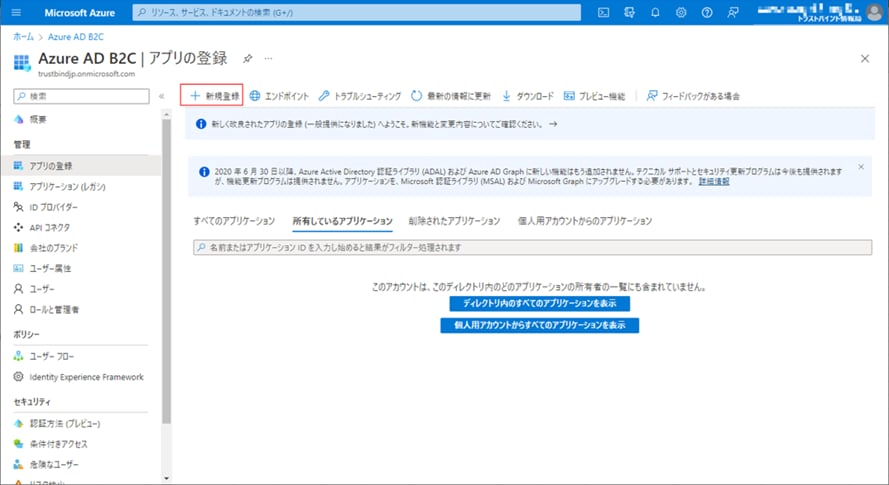Open the feedback icon in the top bar
The image size is (889, 485).
[733, 12]
